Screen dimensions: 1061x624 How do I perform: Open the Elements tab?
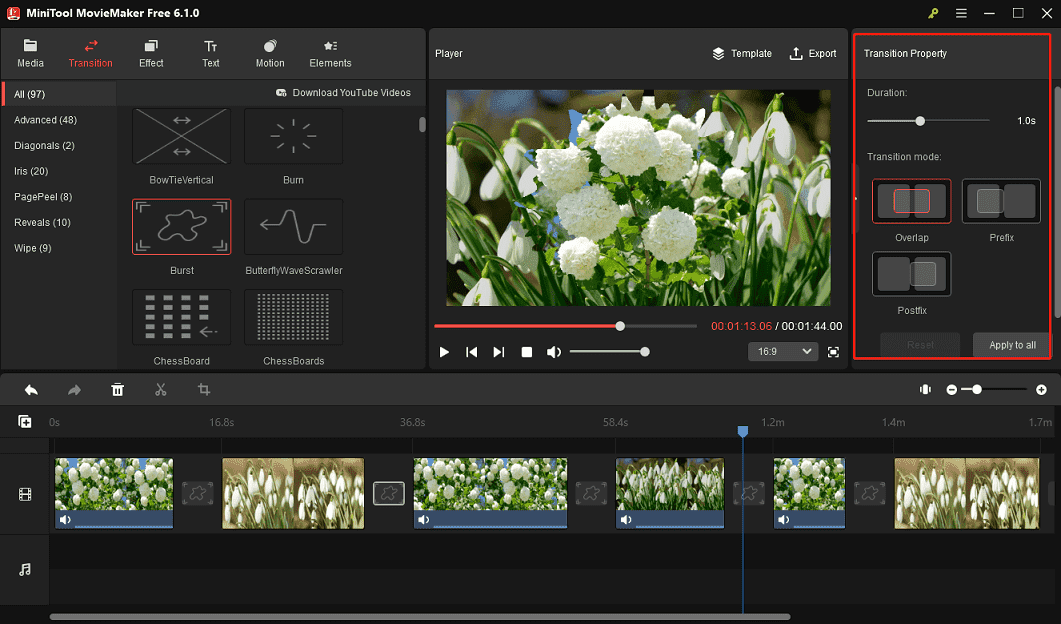[330, 53]
